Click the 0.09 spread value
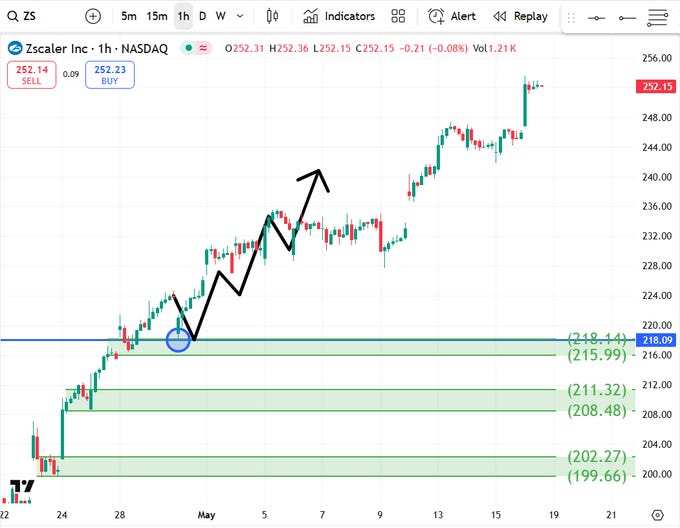This screenshot has width=680, height=528. point(71,74)
